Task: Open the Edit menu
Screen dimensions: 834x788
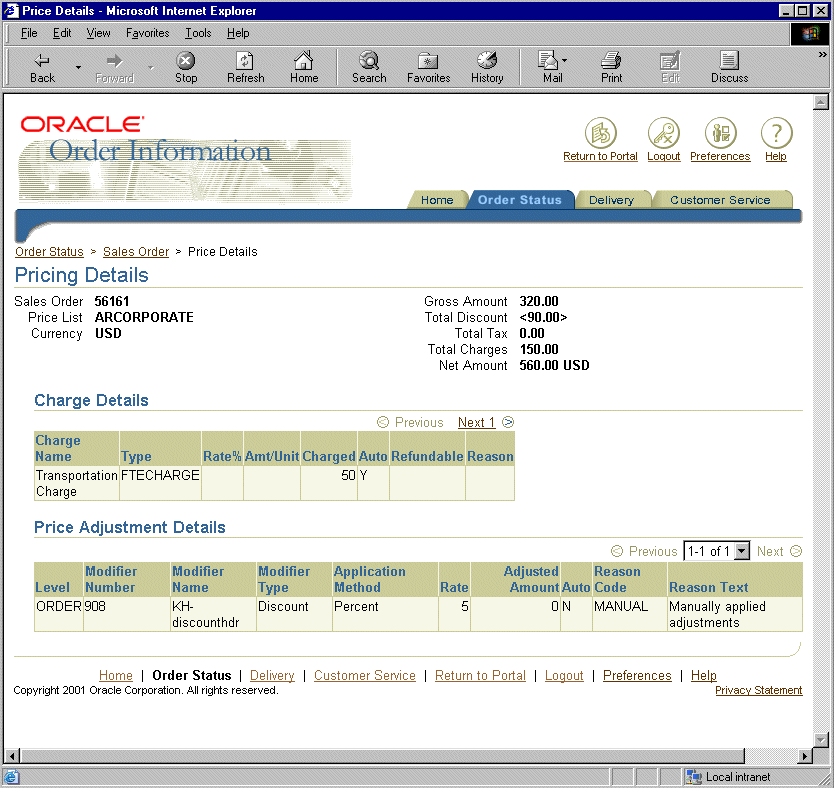Action: [x=62, y=33]
